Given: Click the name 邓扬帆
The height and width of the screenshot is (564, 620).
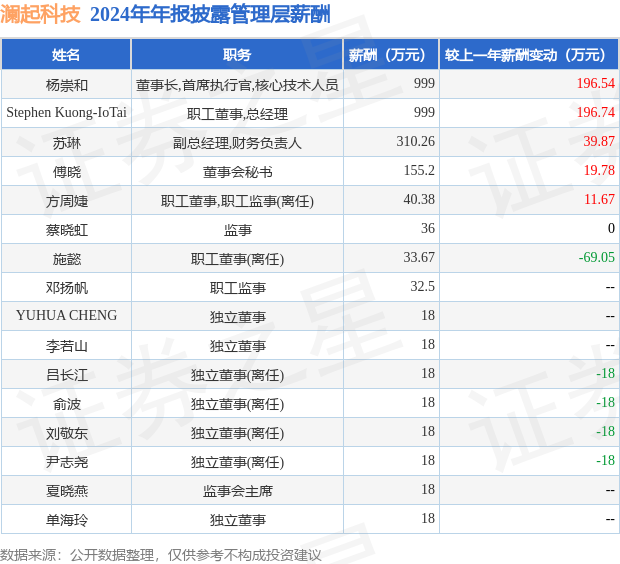Looking at the screenshot, I should tap(66, 288).
